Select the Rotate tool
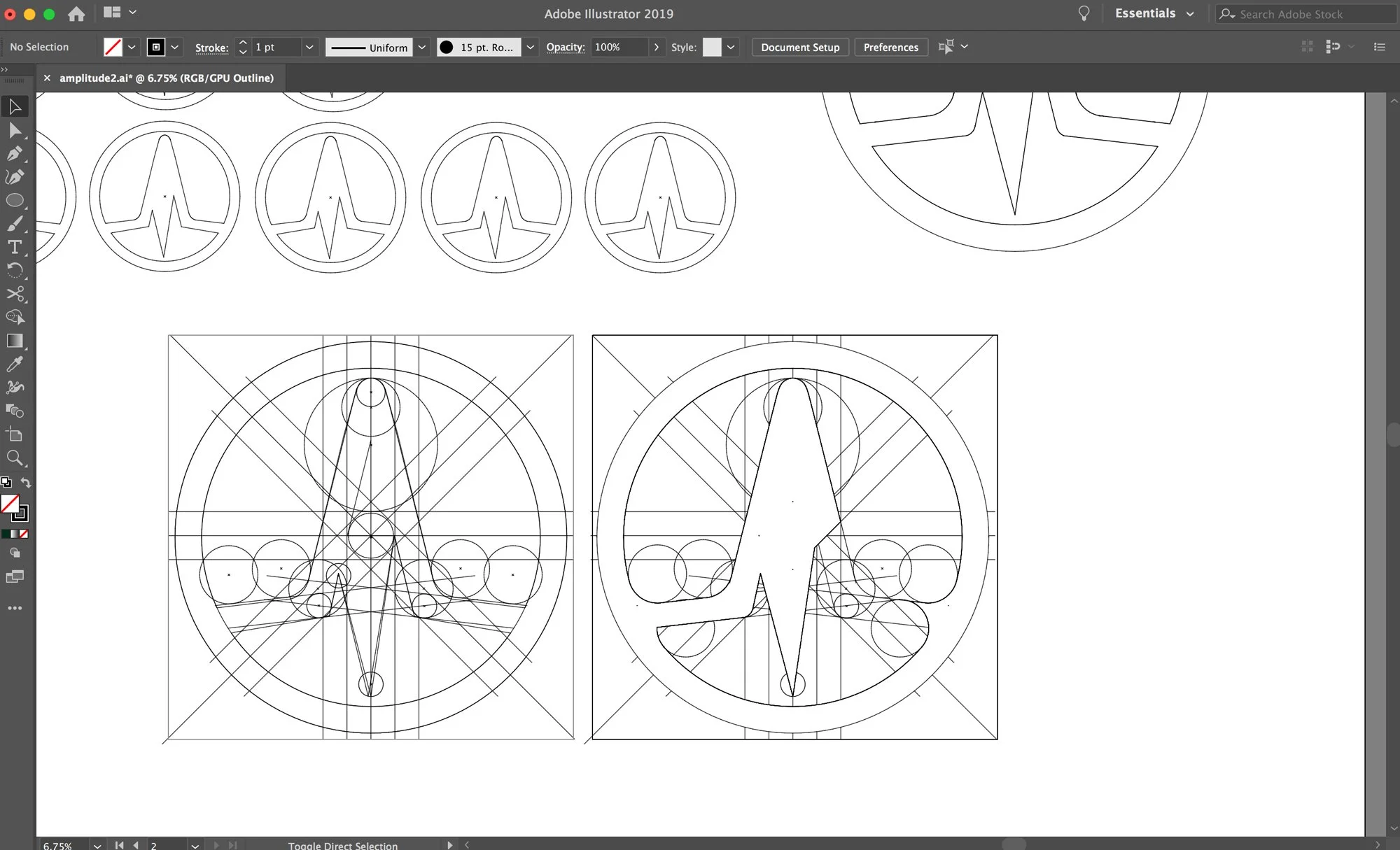The width and height of the screenshot is (1400, 850). [x=15, y=270]
